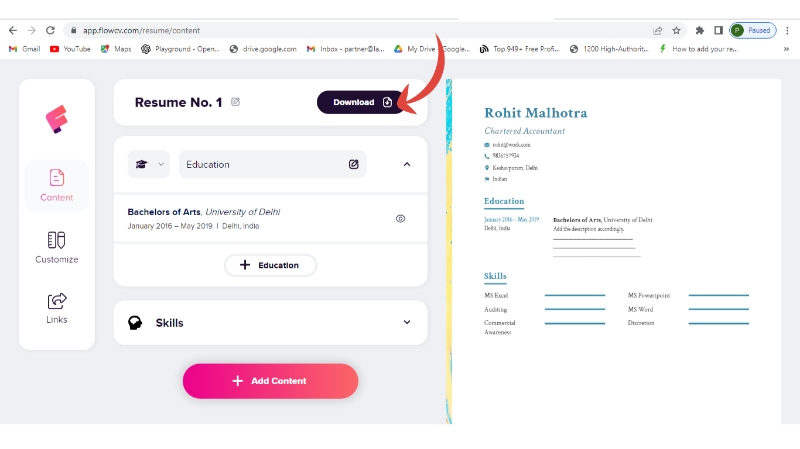The image size is (800, 449).
Task: Select the Content sidebar tab
Action: click(x=57, y=185)
